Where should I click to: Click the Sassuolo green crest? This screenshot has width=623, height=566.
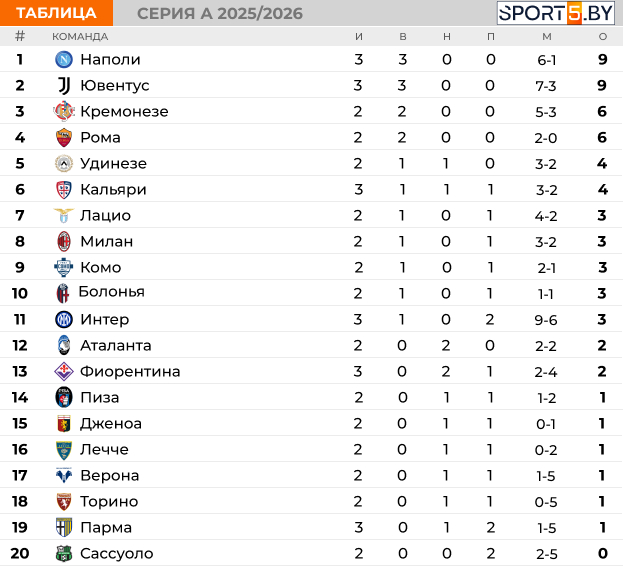[x=64, y=553]
